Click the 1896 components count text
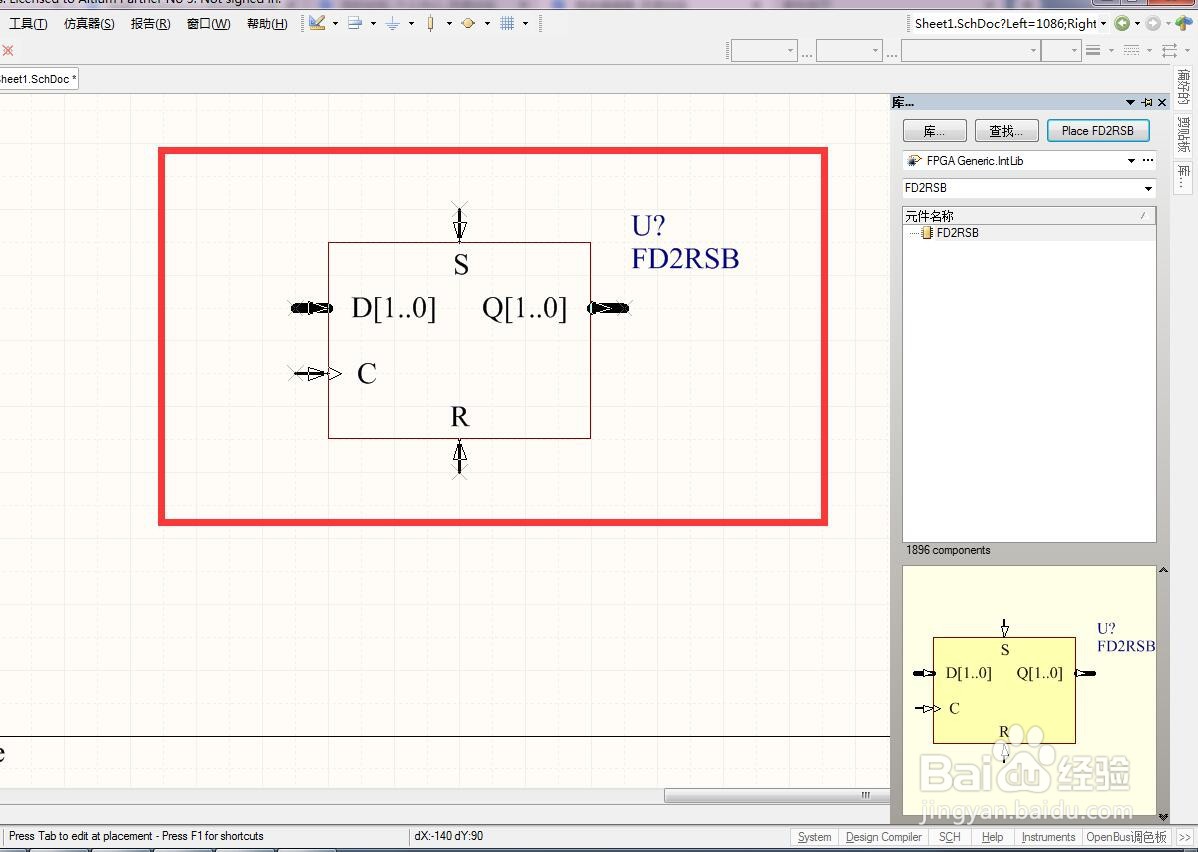1198x852 pixels. pyautogui.click(x=948, y=550)
